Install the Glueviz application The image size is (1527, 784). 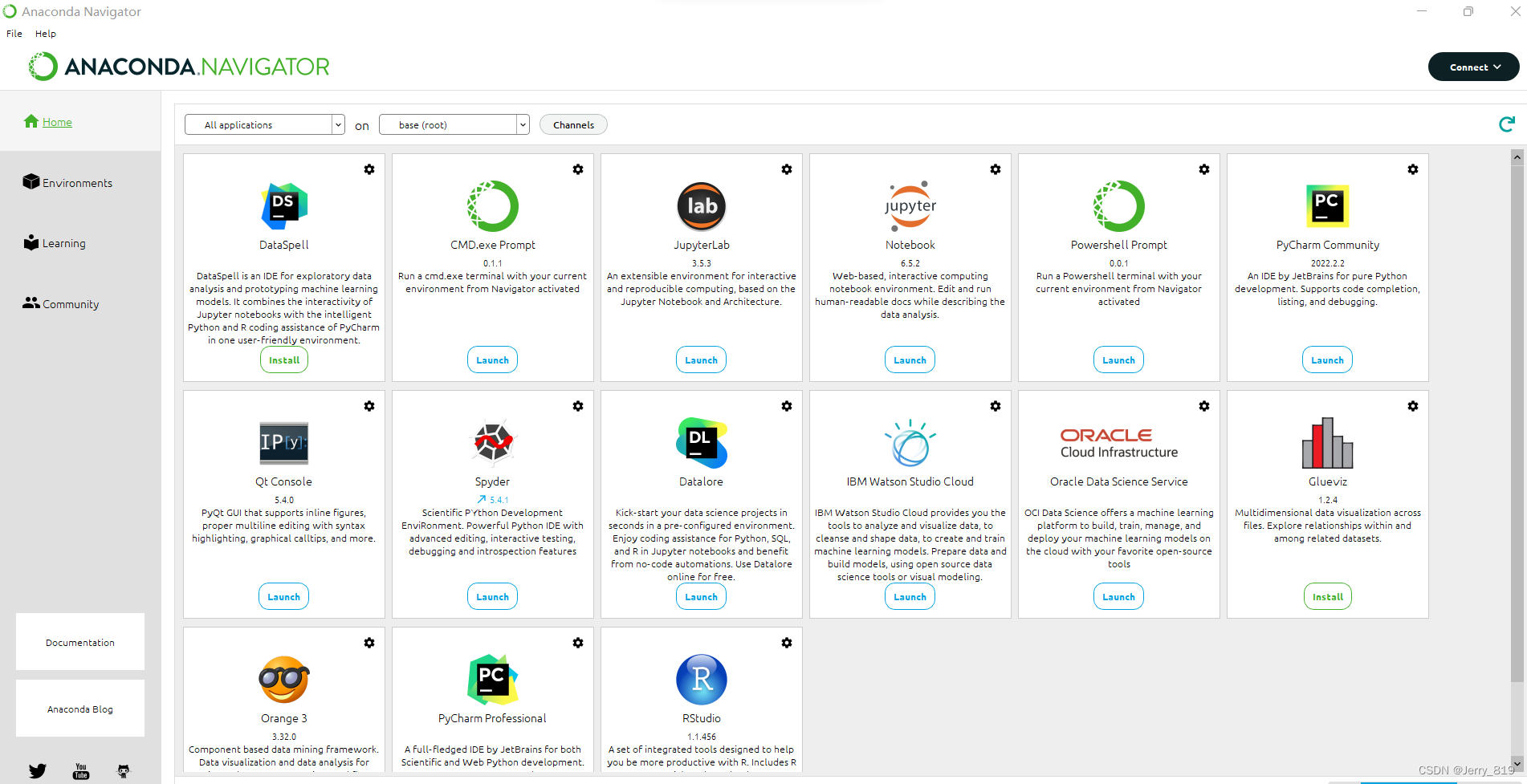pos(1327,597)
